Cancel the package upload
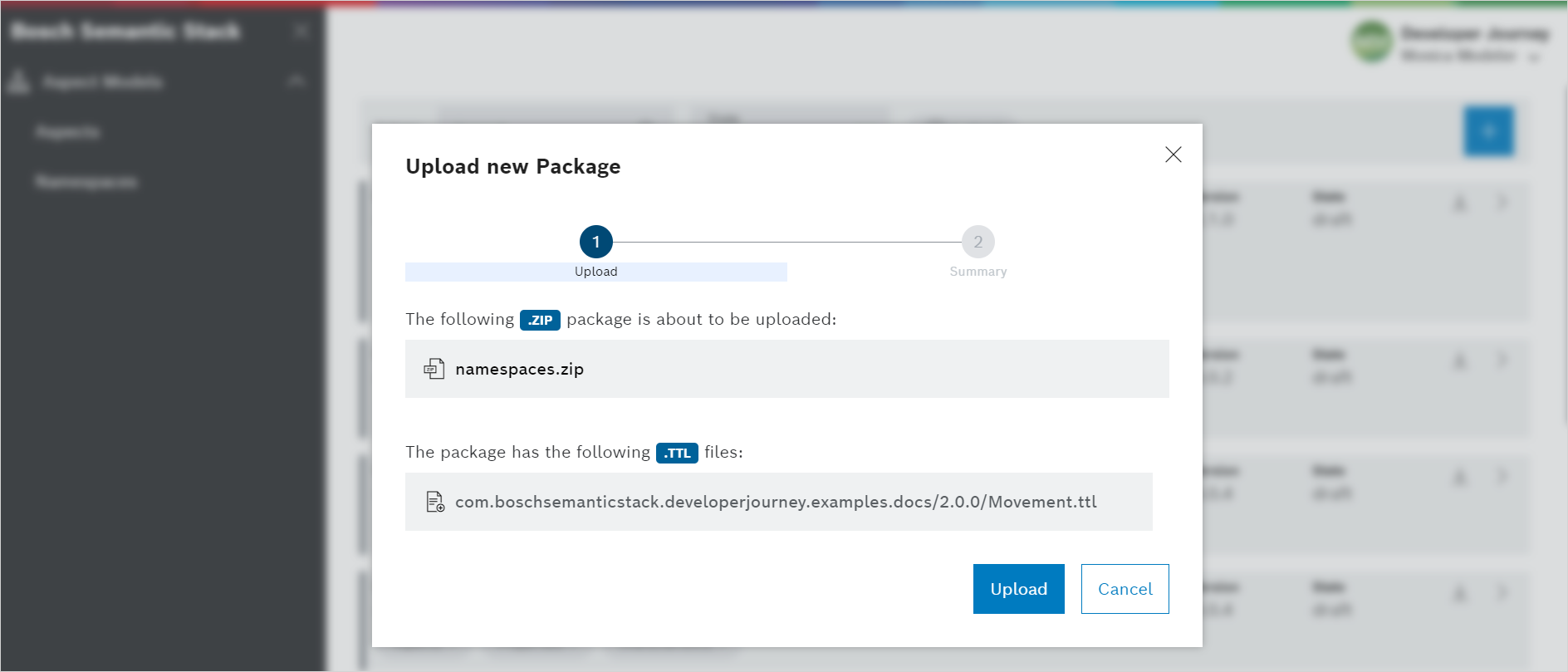This screenshot has height=672, width=1568. click(x=1125, y=589)
